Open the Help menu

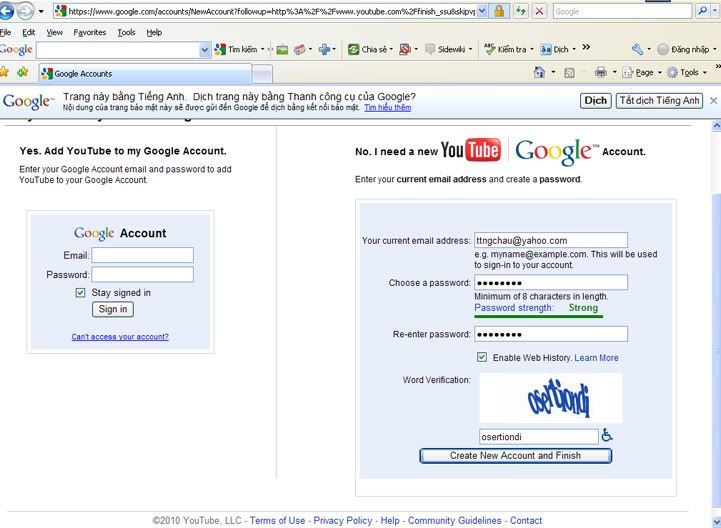154,32
